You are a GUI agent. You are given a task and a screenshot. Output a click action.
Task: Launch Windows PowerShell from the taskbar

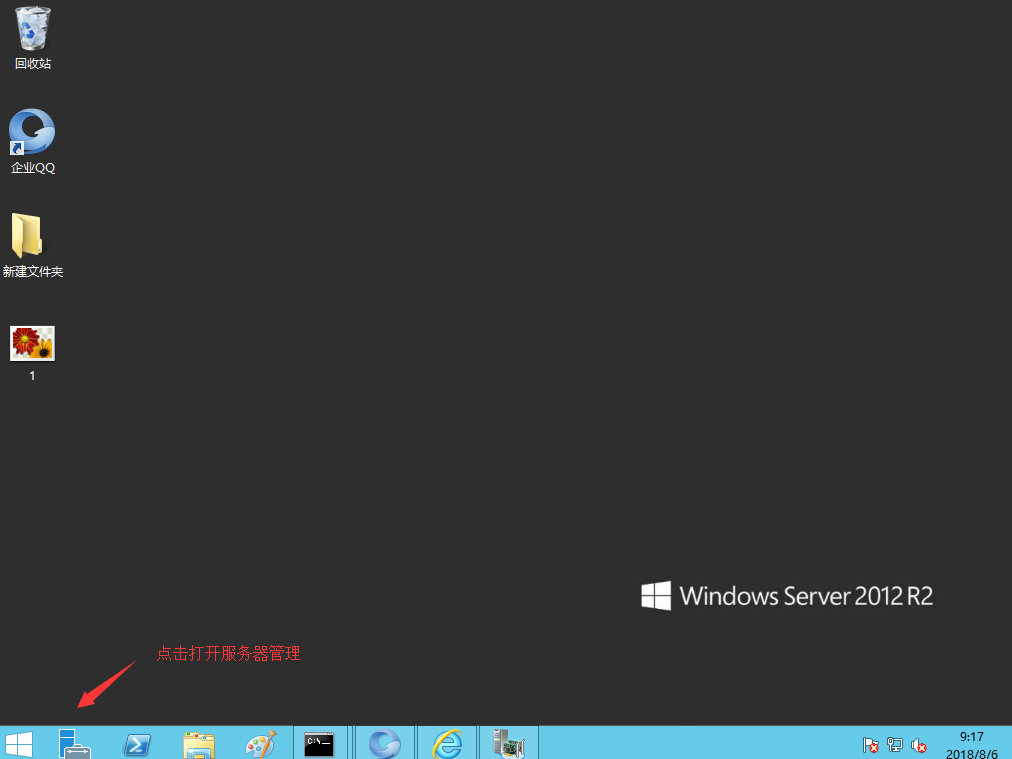[137, 744]
